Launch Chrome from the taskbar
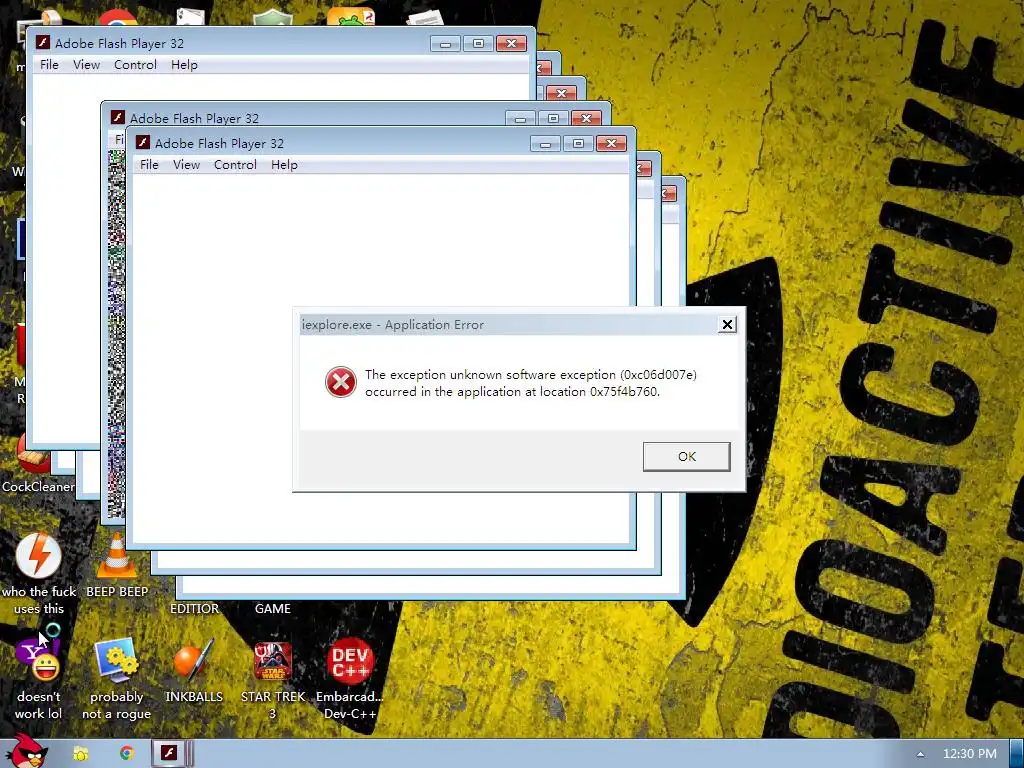The height and width of the screenshot is (768, 1024). (127, 754)
